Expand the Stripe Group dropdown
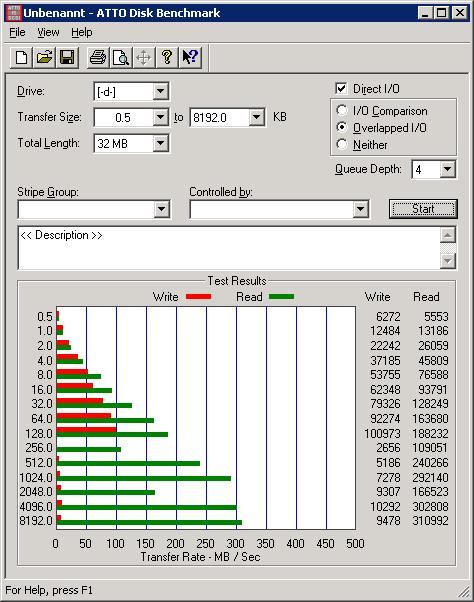This screenshot has width=474, height=602. point(161,209)
